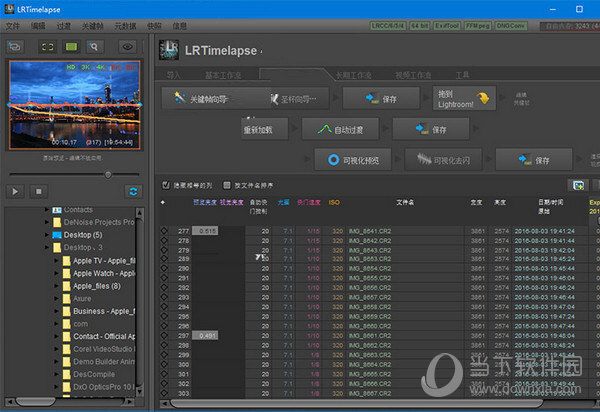Expand the Apple_files (8) folder
This screenshot has height=412, width=600.
pos(56,286)
